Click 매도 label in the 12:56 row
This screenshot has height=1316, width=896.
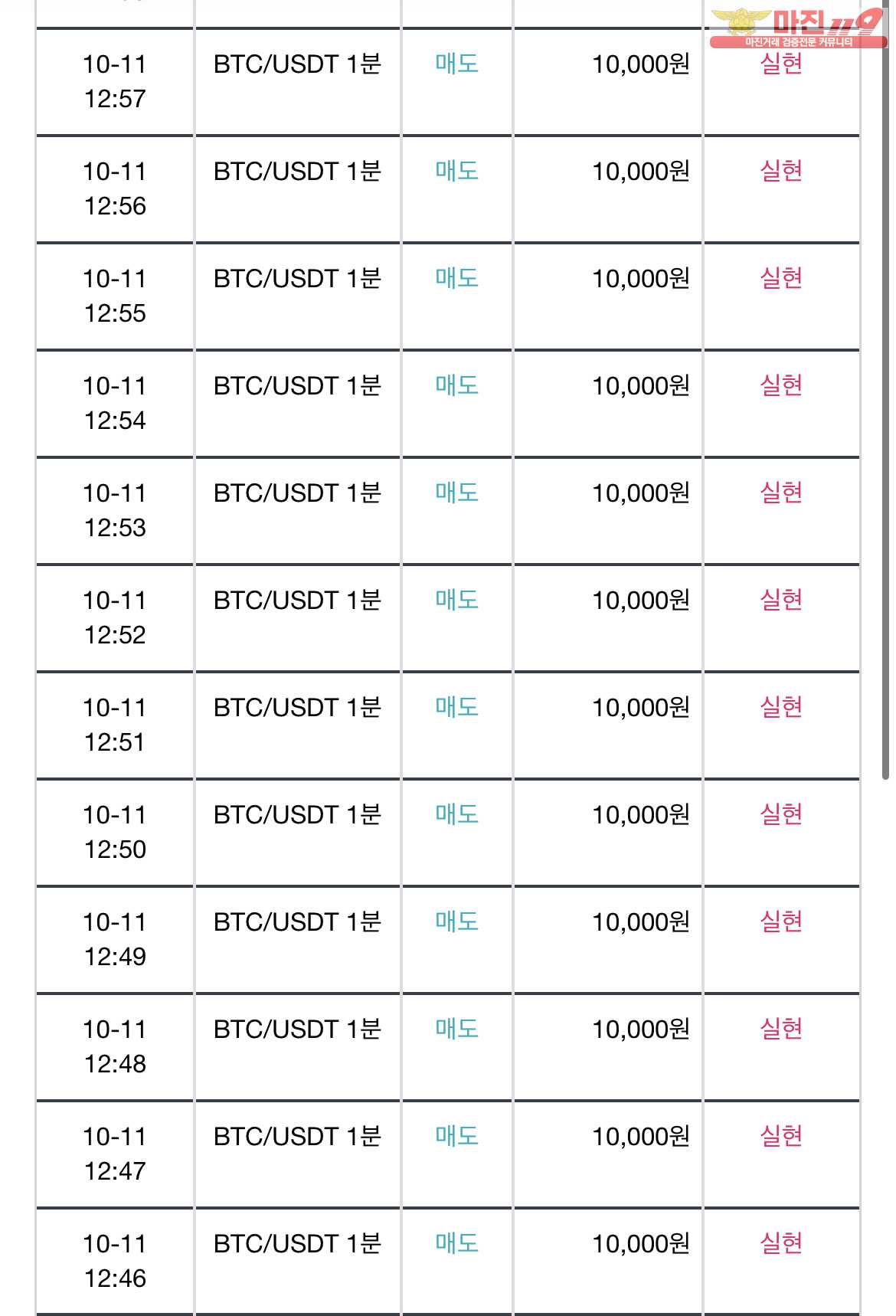click(x=457, y=171)
